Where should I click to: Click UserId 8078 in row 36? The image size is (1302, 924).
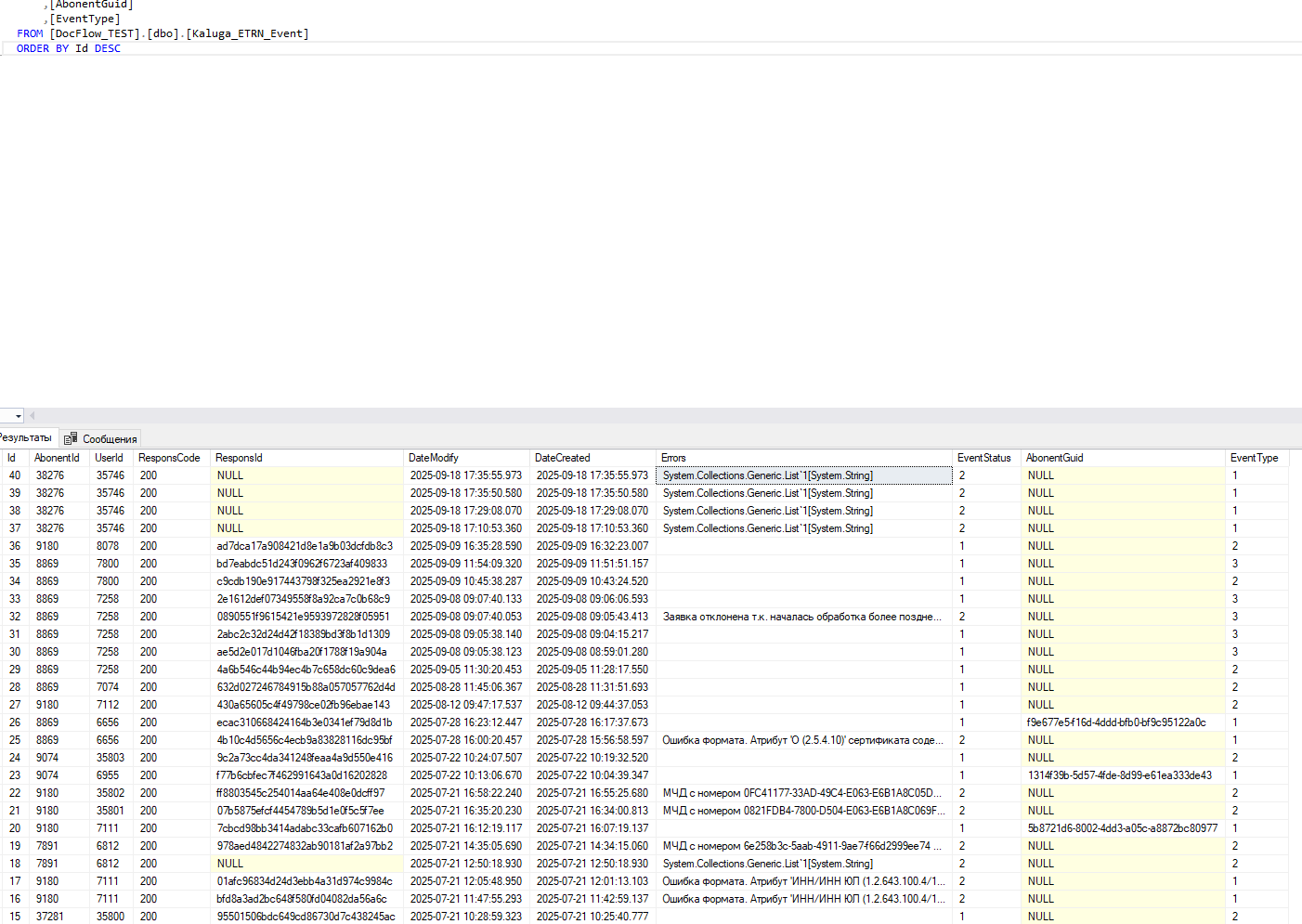click(111, 546)
